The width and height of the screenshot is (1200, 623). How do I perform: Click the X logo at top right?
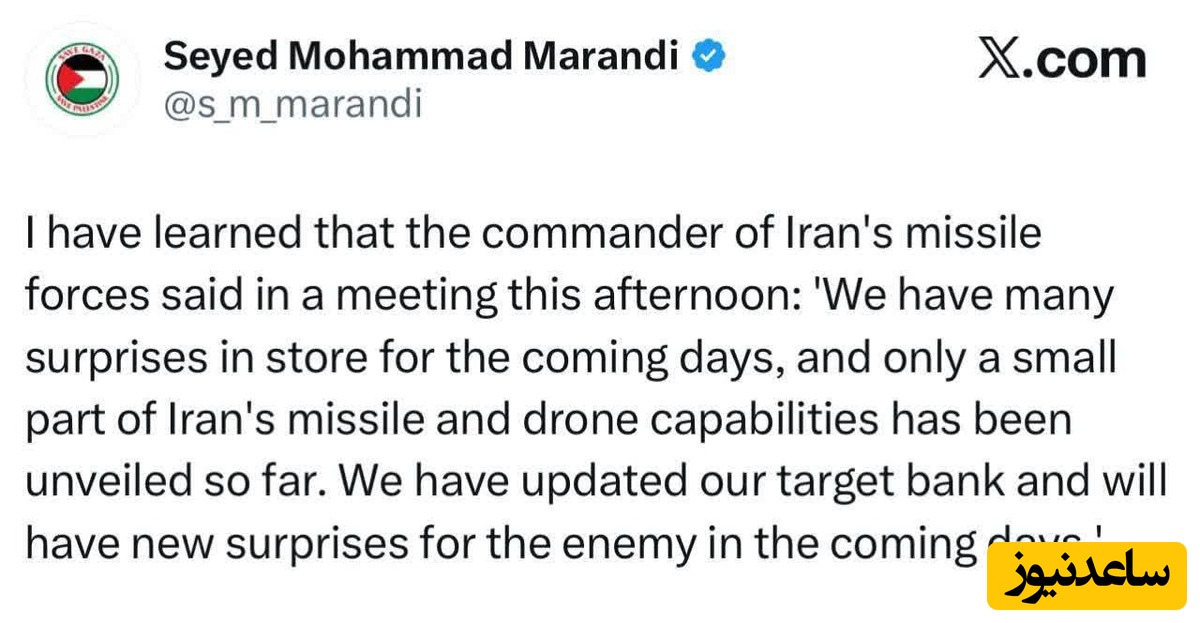point(1001,60)
